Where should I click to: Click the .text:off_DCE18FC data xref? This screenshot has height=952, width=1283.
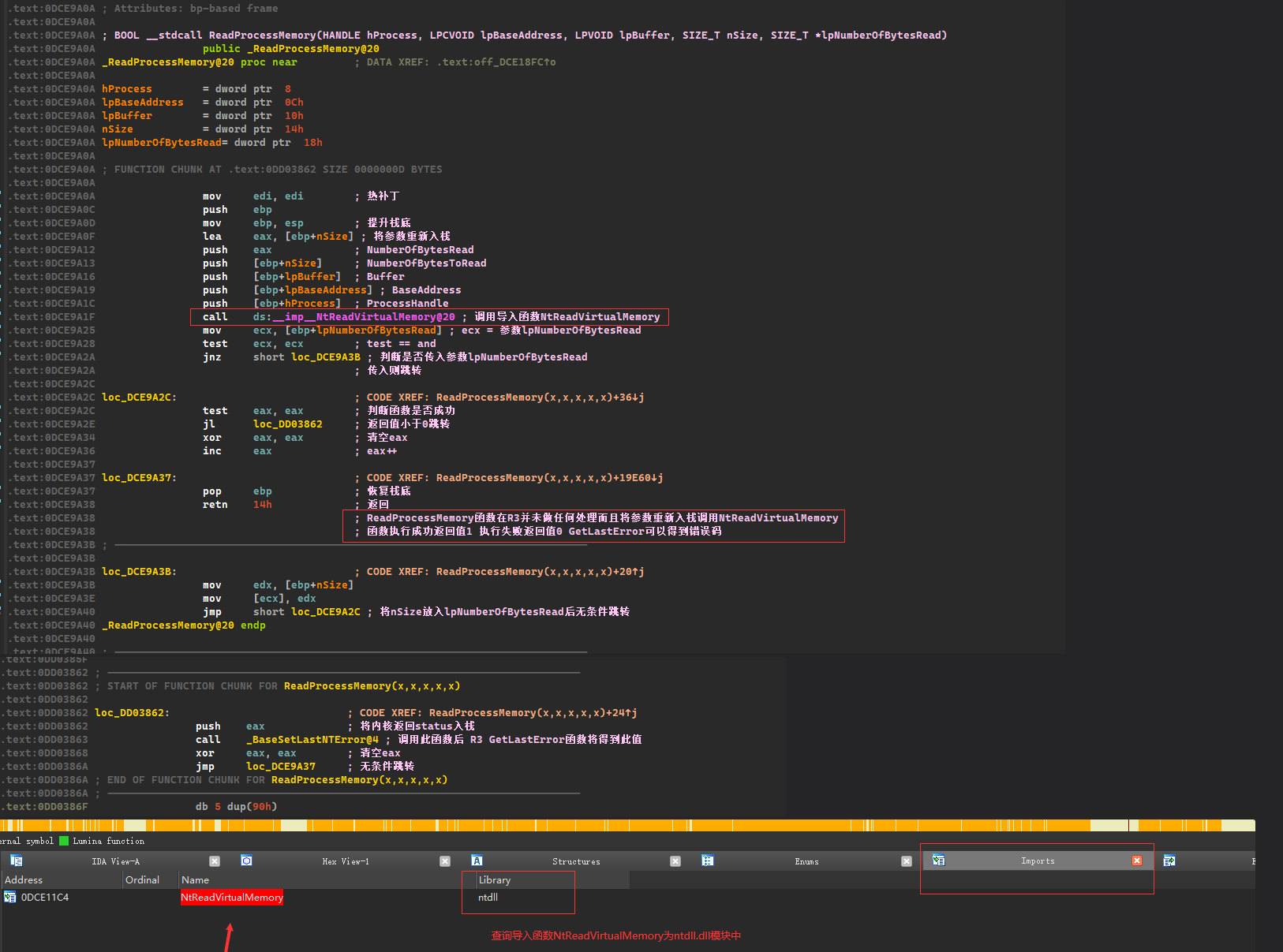[496, 62]
